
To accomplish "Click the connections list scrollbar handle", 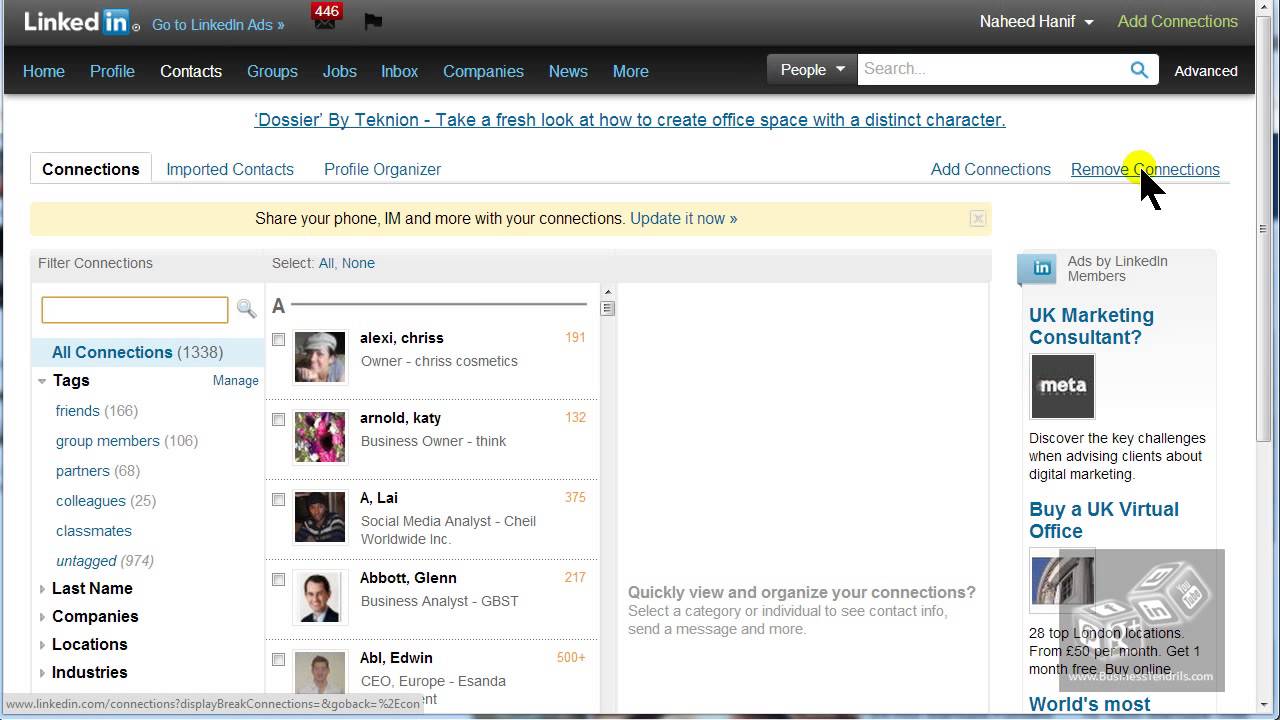I will [x=607, y=308].
